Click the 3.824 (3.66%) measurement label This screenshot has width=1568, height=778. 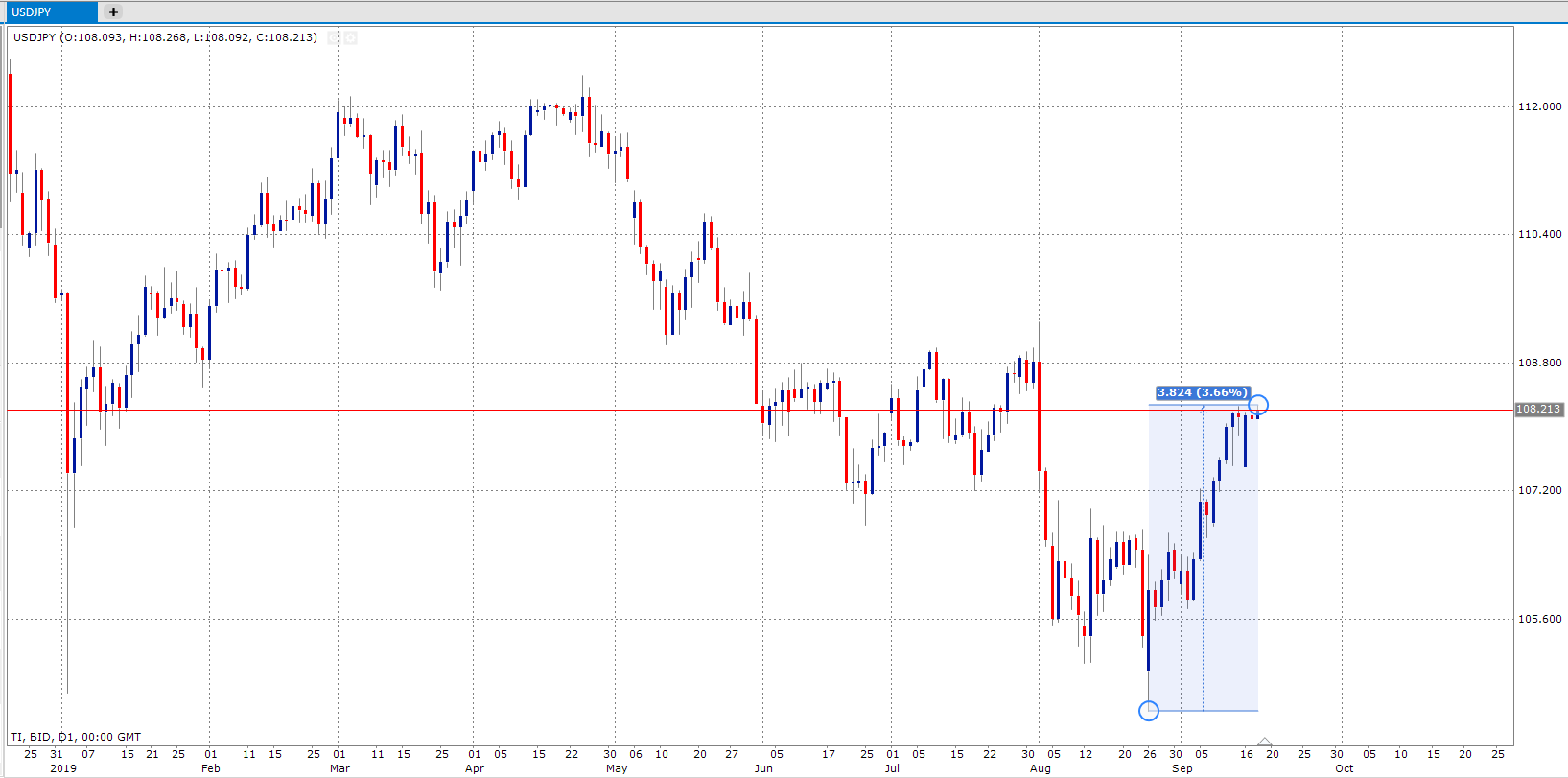tap(1202, 392)
